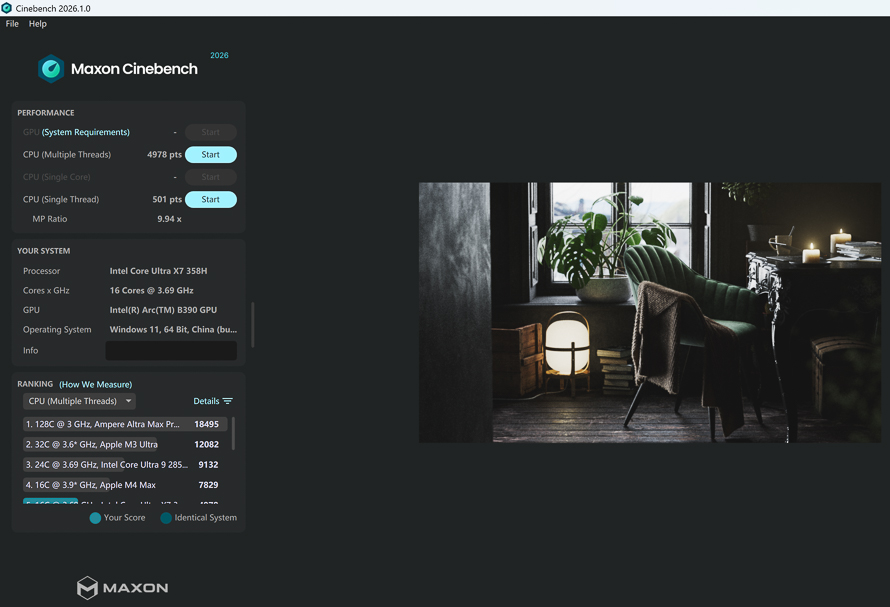890x607 pixels.
Task: Click the 2026 version label
Action: coord(219,55)
